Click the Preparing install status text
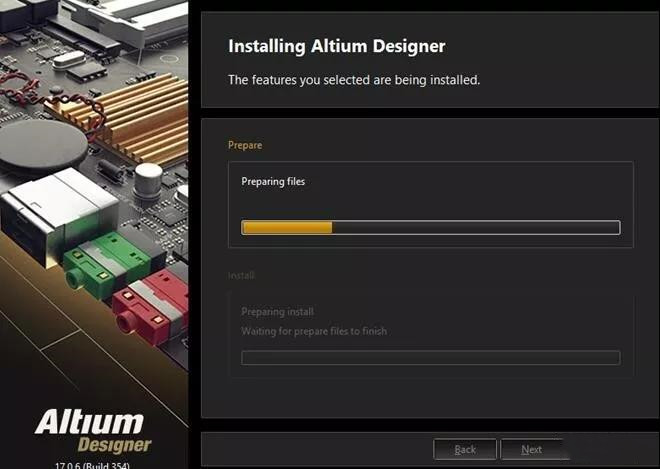The image size is (660, 469). tap(277, 312)
